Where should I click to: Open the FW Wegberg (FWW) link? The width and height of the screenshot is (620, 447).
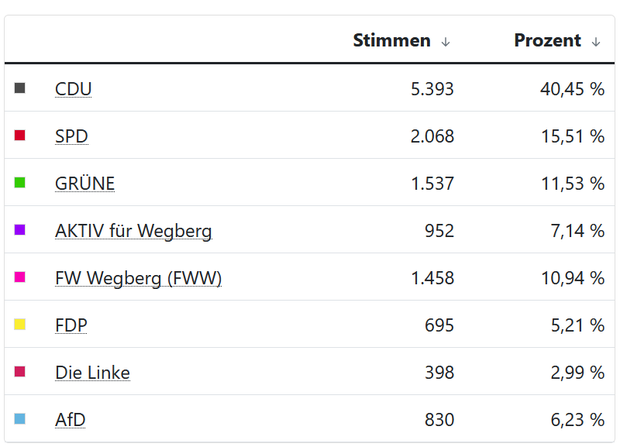point(138,278)
